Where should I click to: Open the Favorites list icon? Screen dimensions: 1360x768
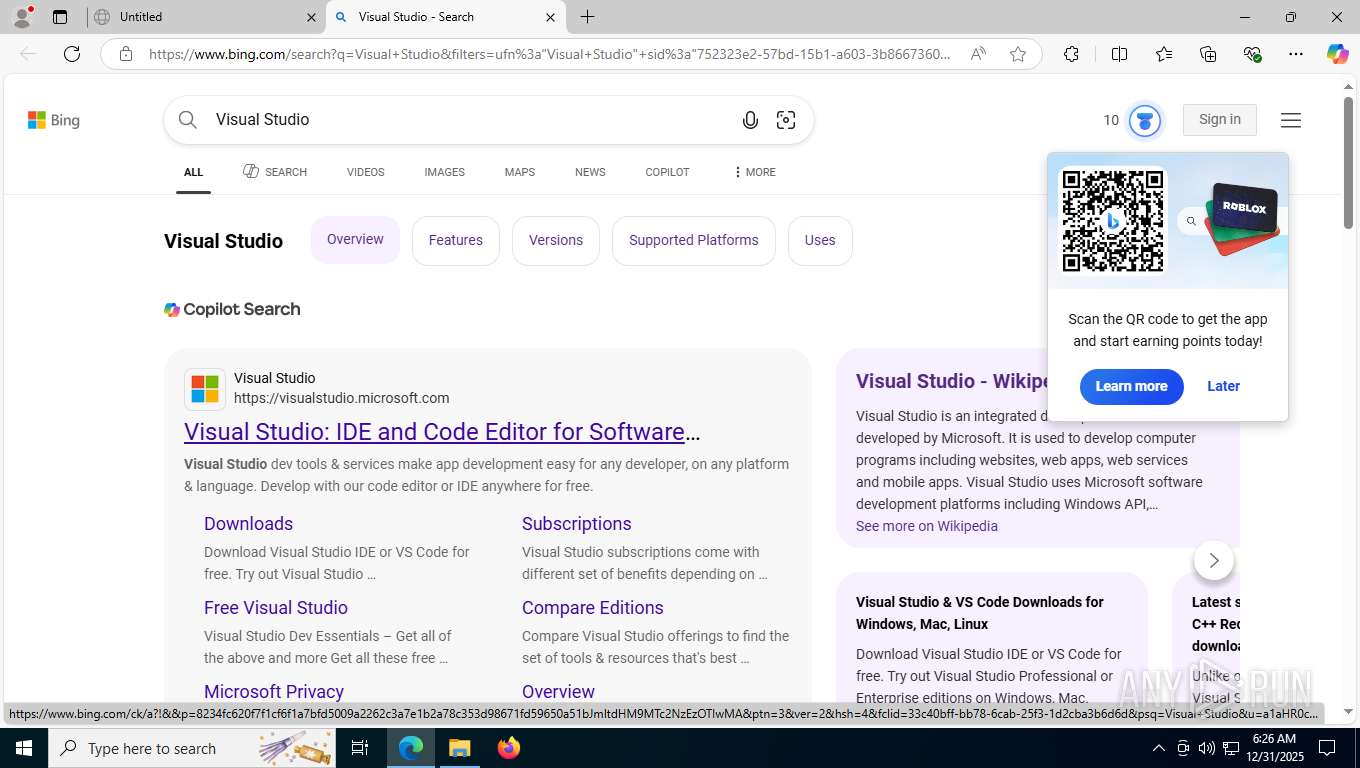(x=1164, y=54)
